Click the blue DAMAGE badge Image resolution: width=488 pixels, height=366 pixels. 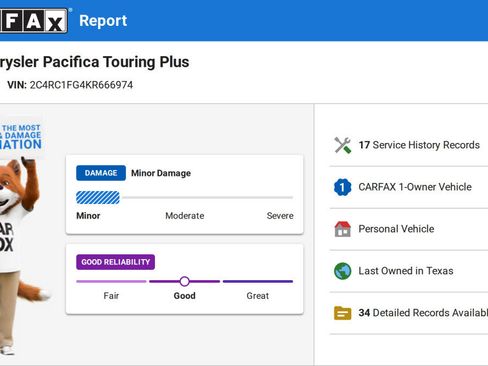(101, 173)
